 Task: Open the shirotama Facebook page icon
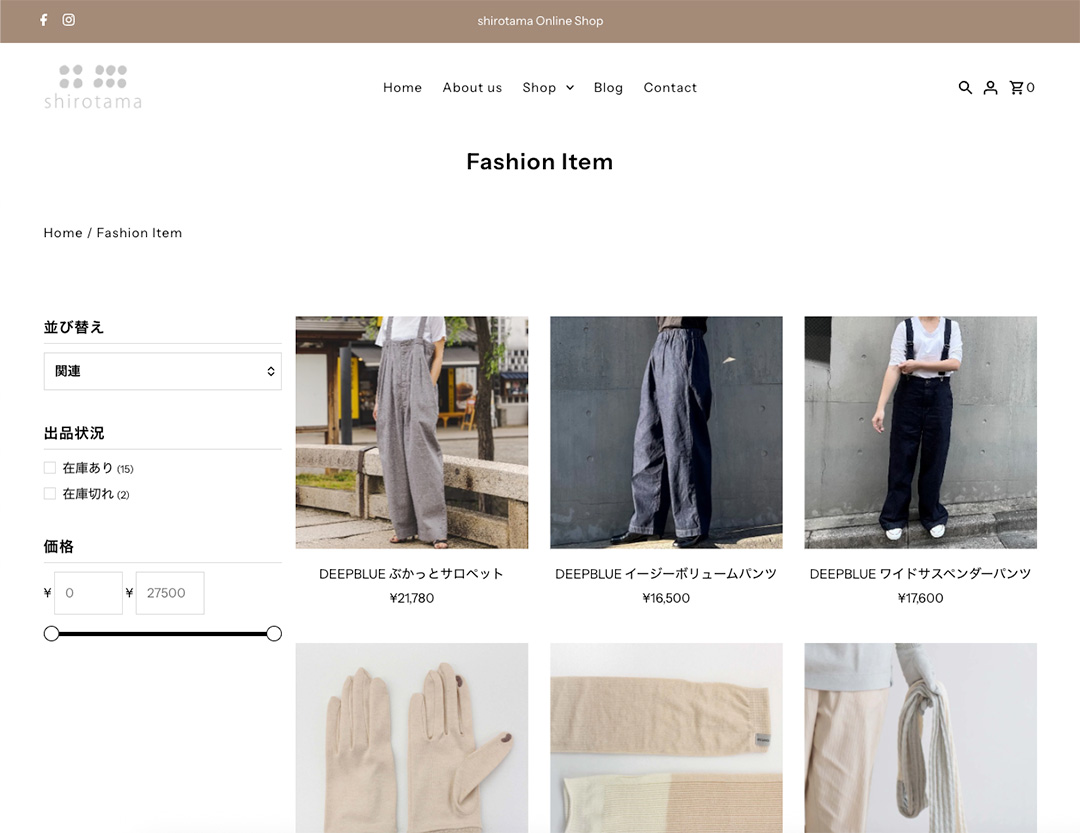[43, 20]
